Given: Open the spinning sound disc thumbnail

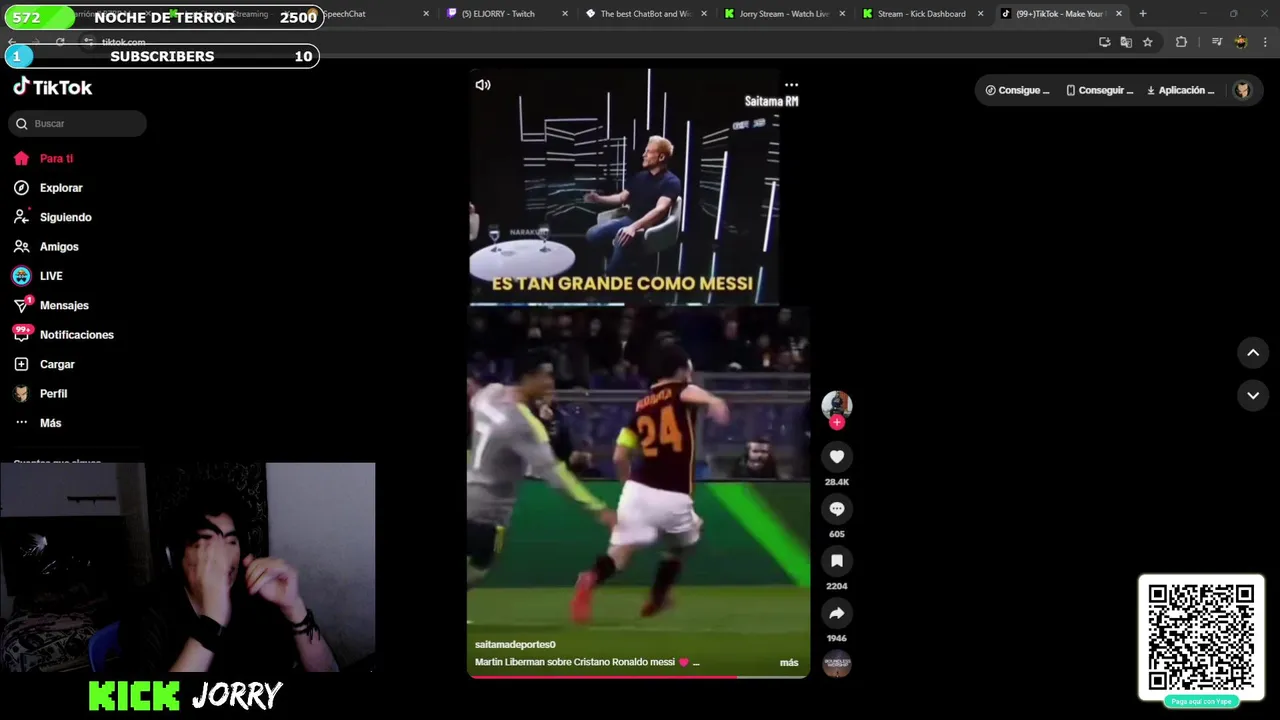Looking at the screenshot, I should point(837,663).
